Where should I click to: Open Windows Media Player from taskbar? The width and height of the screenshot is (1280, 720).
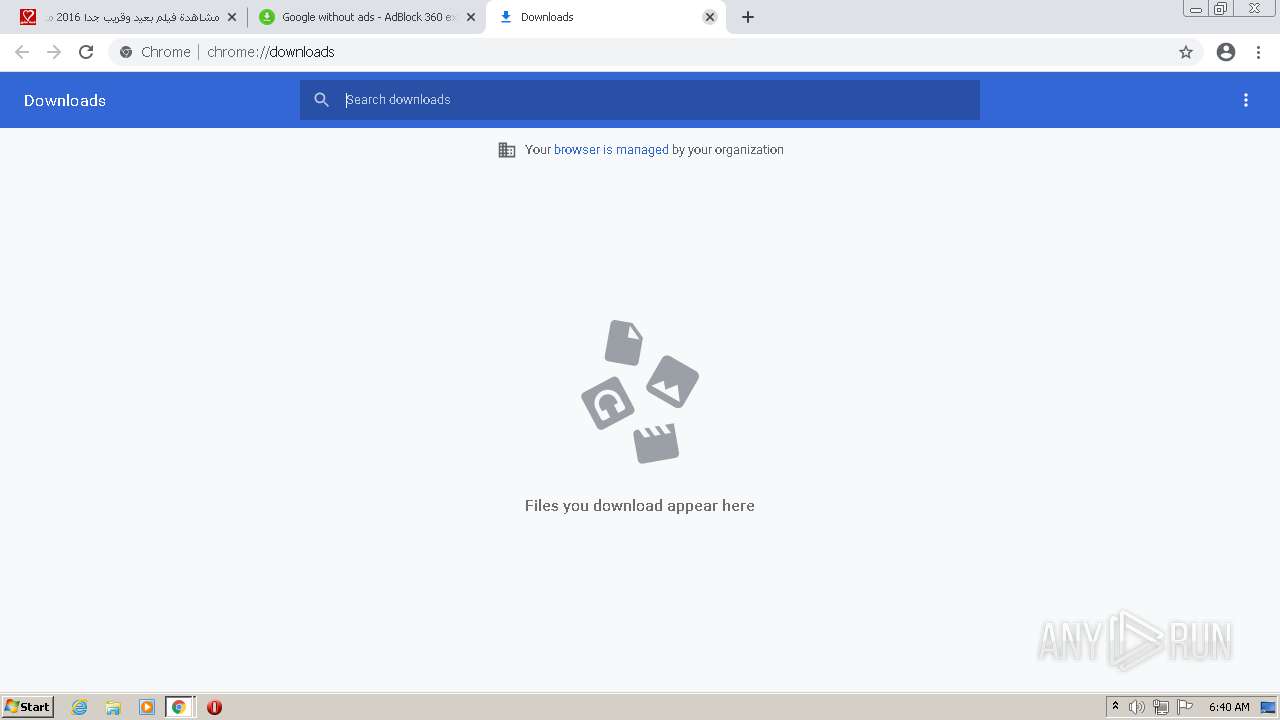[x=147, y=707]
